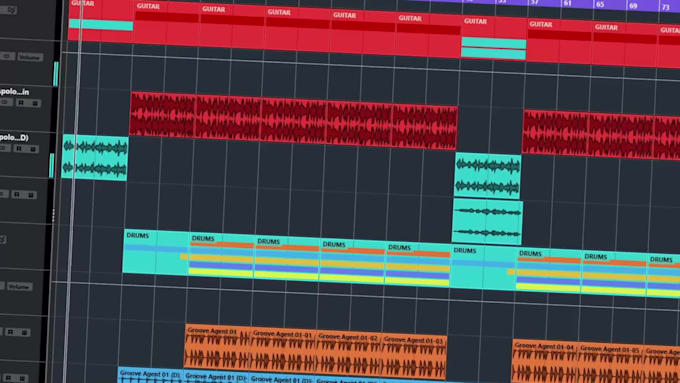The height and width of the screenshot is (383, 680).
Task: Click bar 57 on the ruler
Action: click(534, 2)
